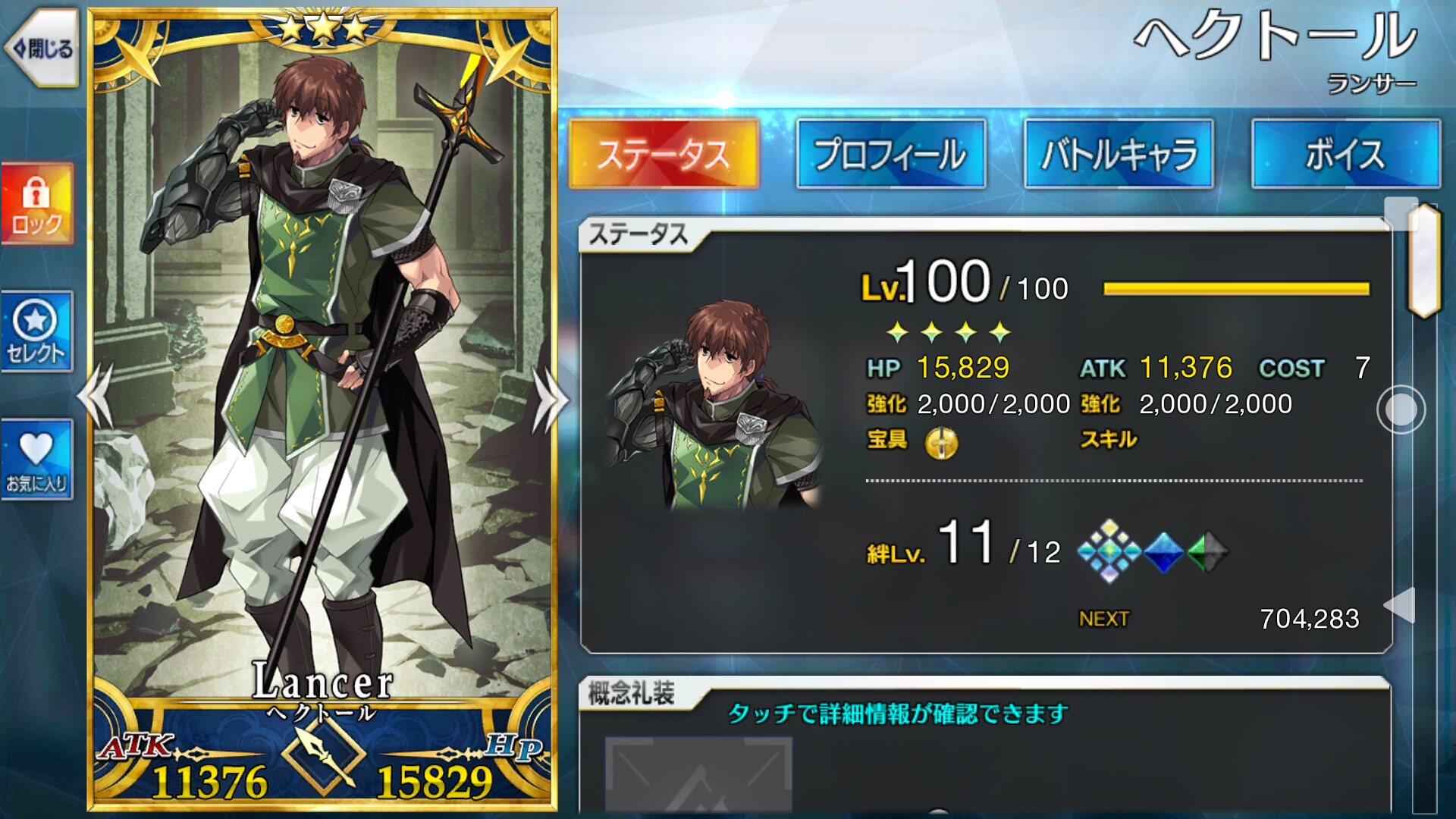The image size is (1456, 819).
Task: Toggle the セレクト star select button
Action: [37, 331]
